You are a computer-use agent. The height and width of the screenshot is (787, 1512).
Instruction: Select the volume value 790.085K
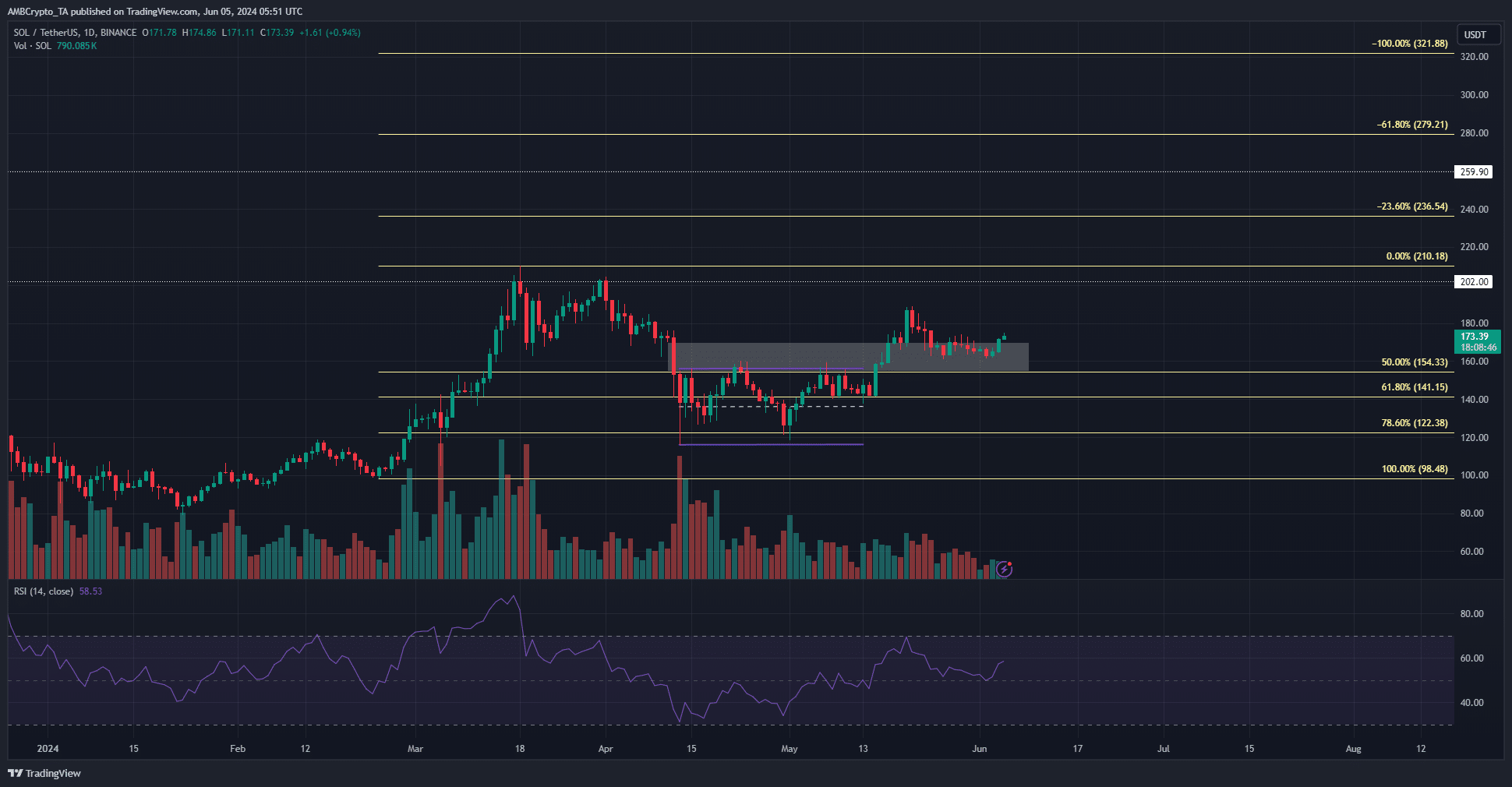click(x=76, y=46)
